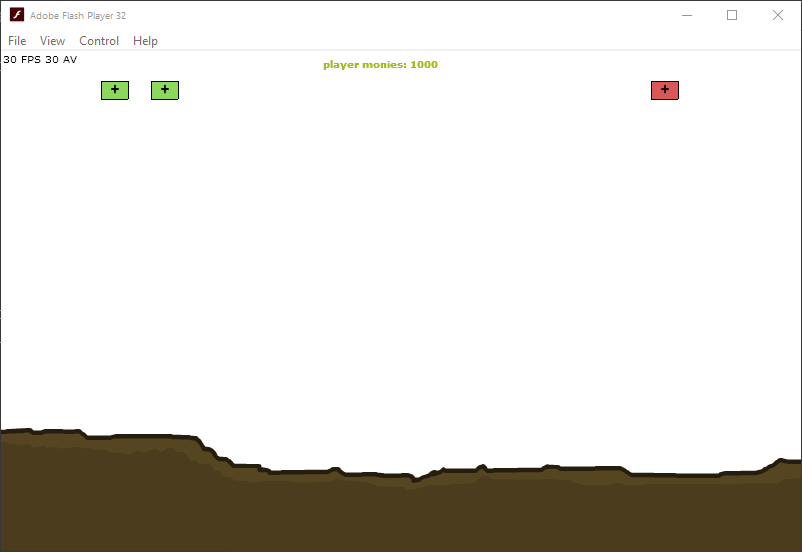Open the Help menu
This screenshot has height=552, width=802.
tap(145, 41)
